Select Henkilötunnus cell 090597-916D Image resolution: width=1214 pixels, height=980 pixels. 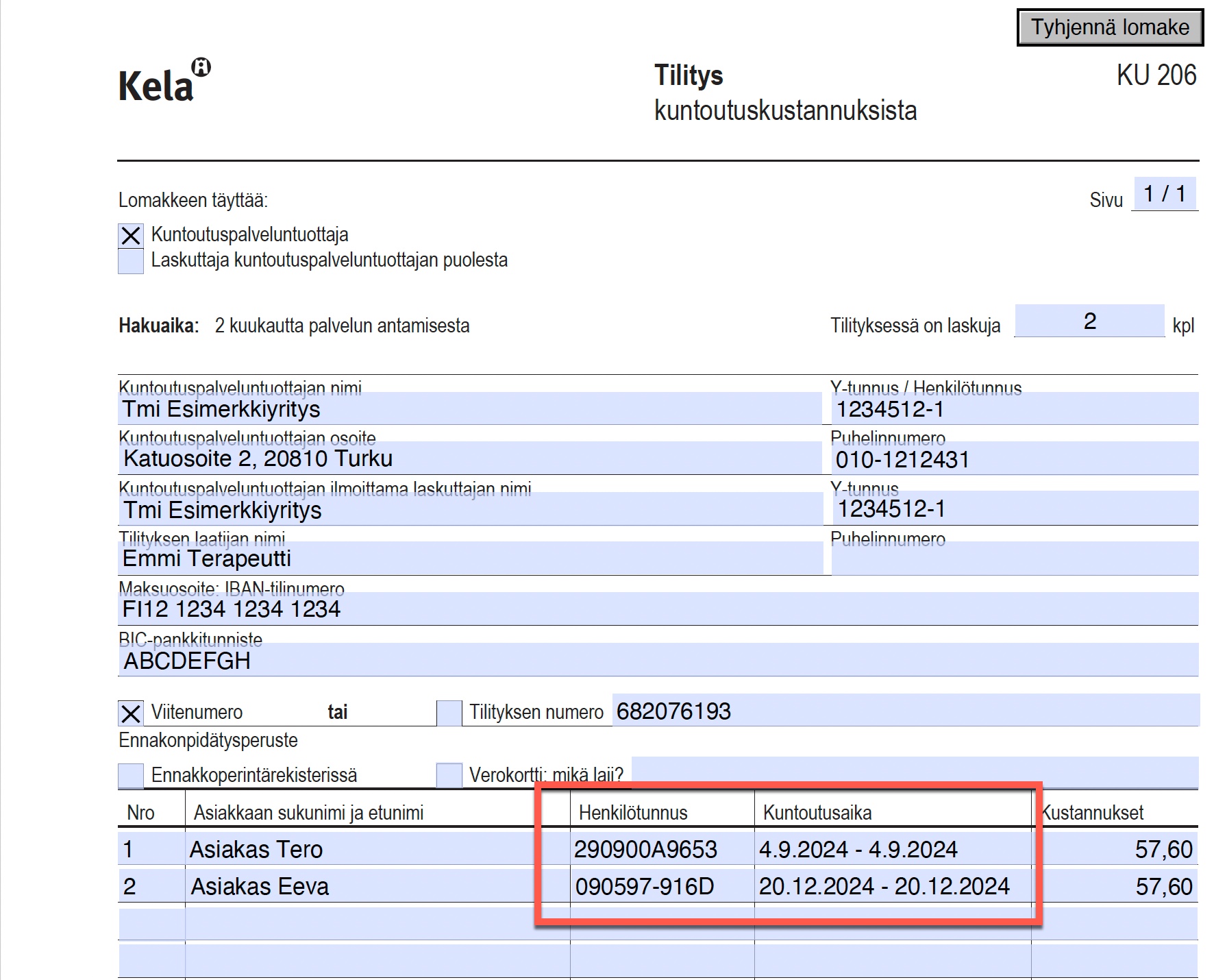tap(661, 887)
